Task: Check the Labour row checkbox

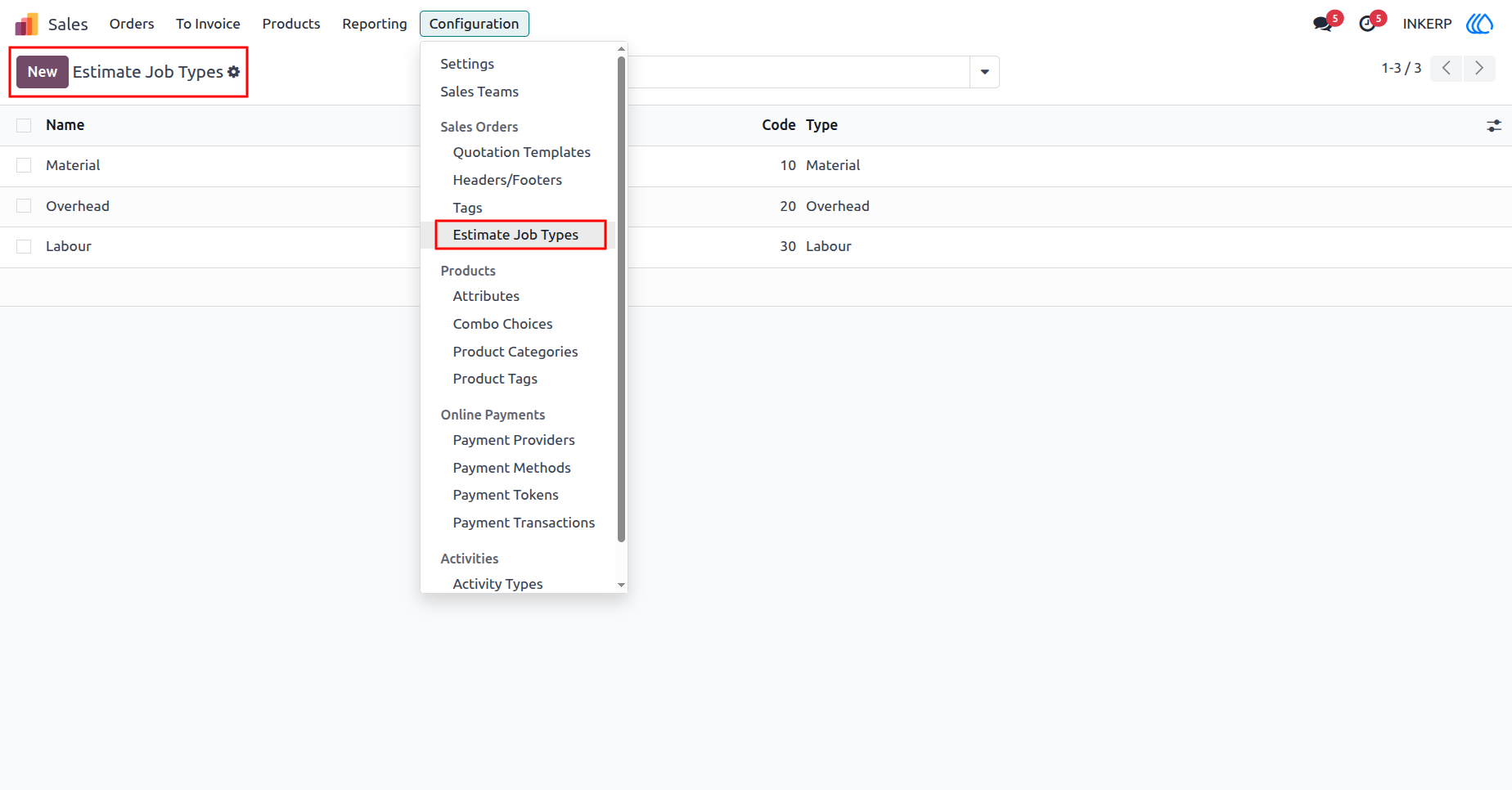Action: click(x=24, y=246)
